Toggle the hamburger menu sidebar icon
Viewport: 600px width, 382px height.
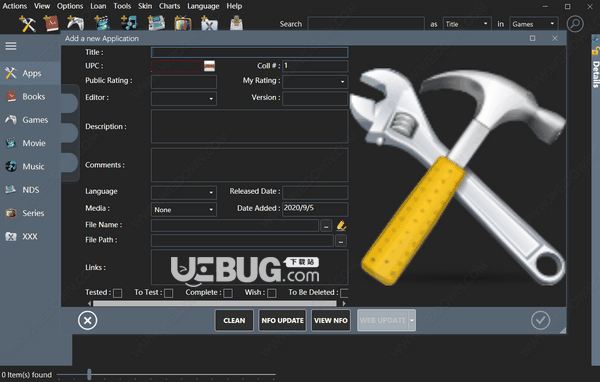(11, 46)
